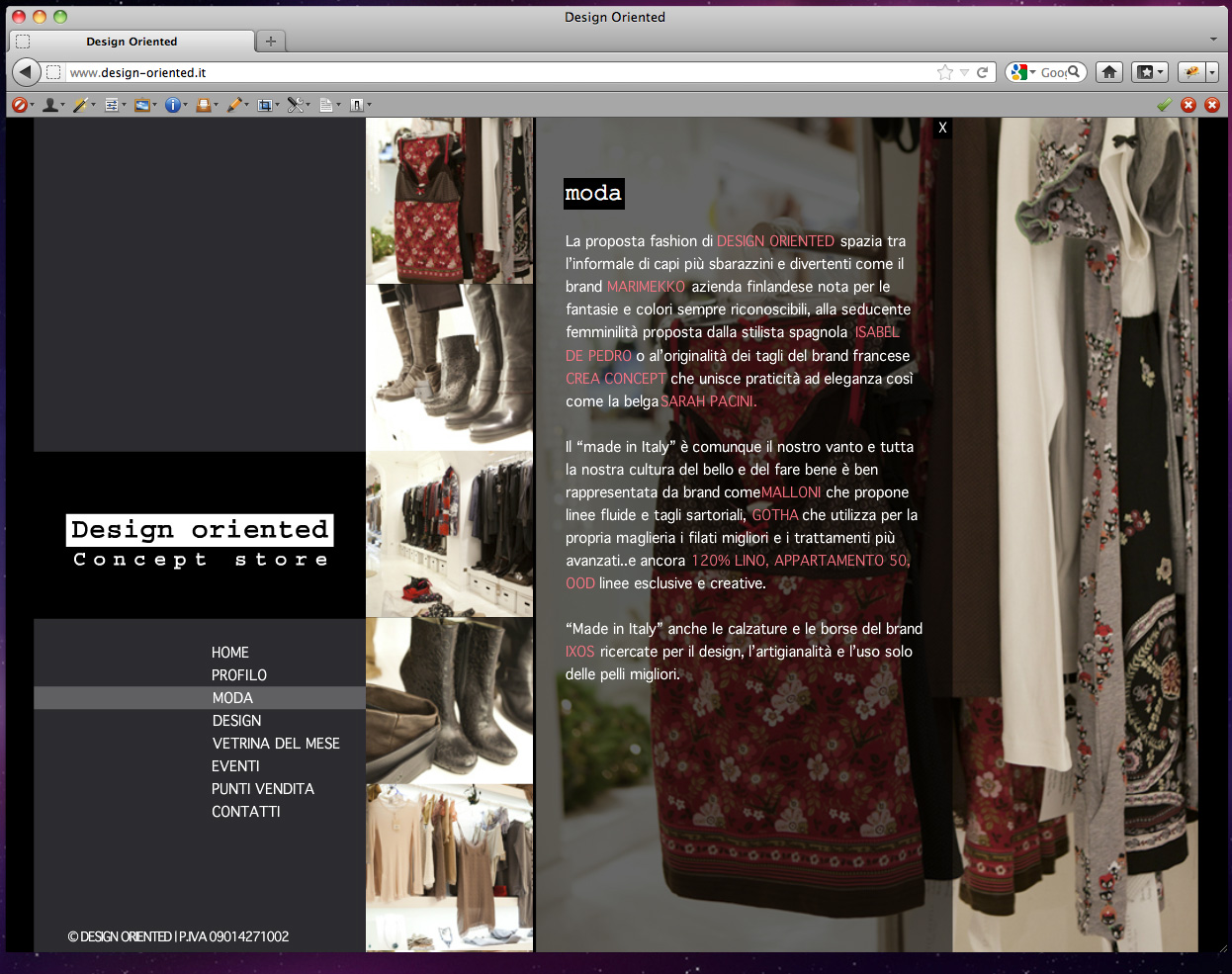Click the MALLONI brand link

pos(791,492)
